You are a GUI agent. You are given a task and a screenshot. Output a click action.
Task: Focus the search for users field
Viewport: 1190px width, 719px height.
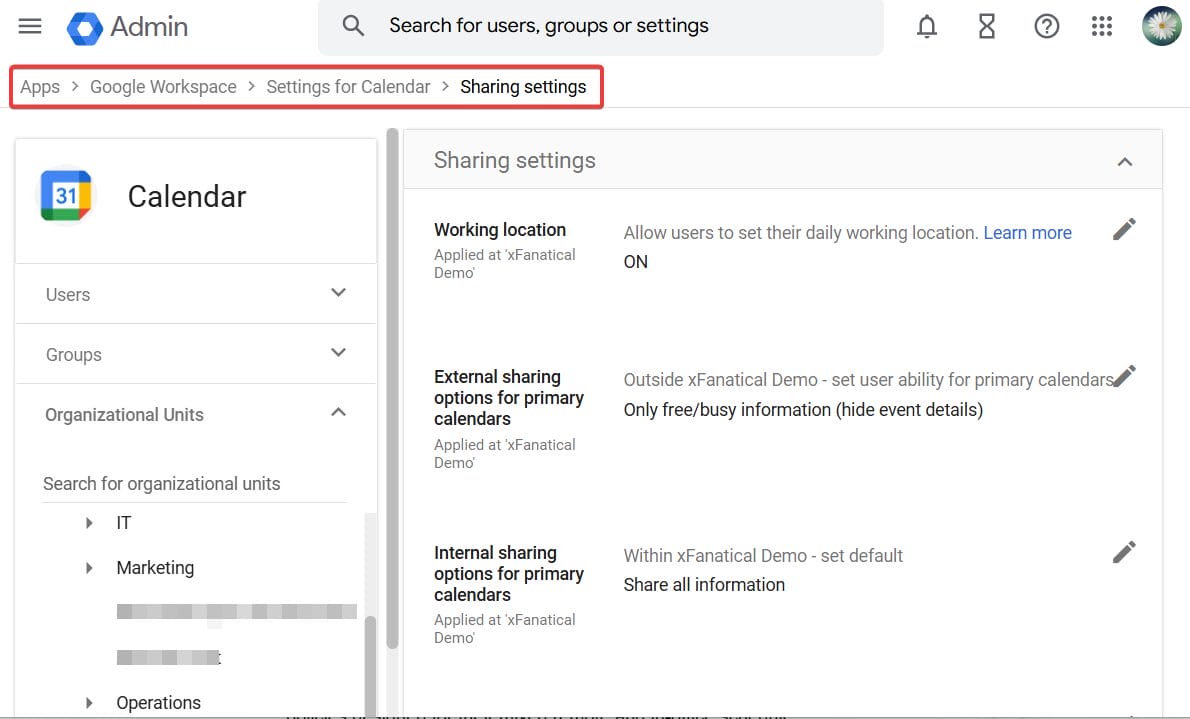pos(600,27)
